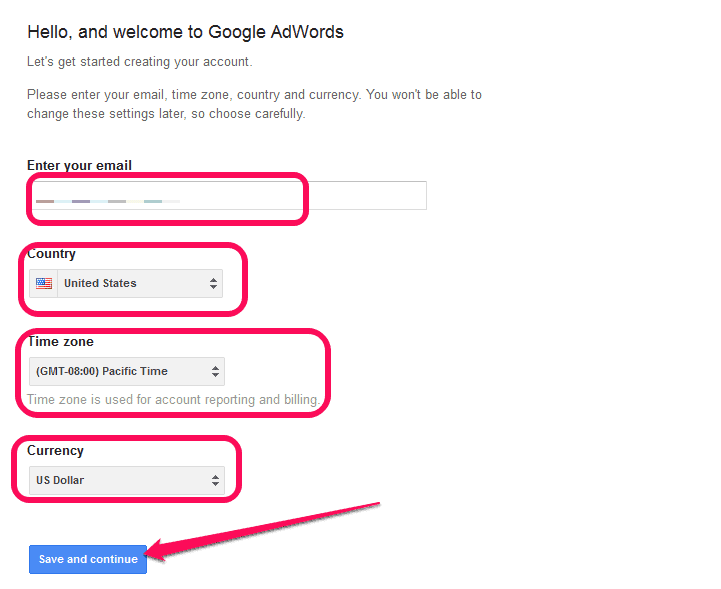Select the United States country text
The image size is (721, 589).
point(100,283)
